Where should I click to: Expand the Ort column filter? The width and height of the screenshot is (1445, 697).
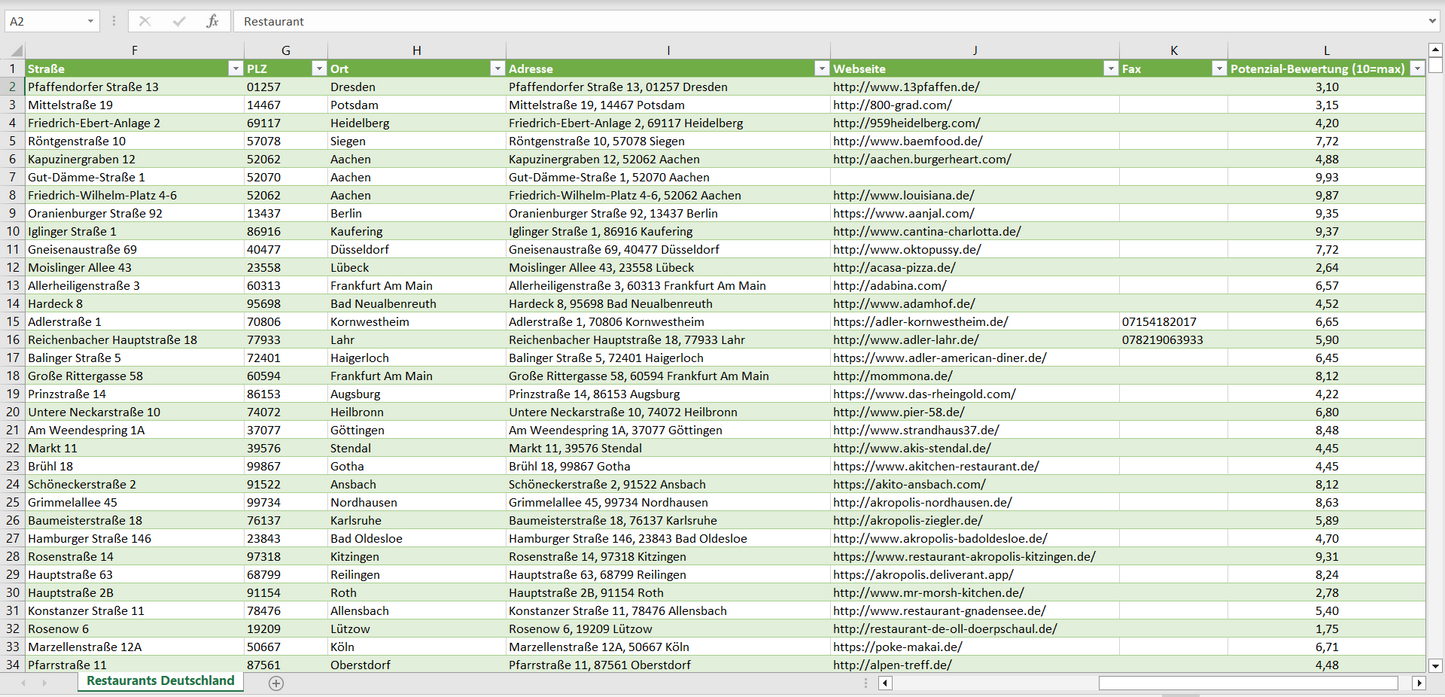(x=497, y=69)
